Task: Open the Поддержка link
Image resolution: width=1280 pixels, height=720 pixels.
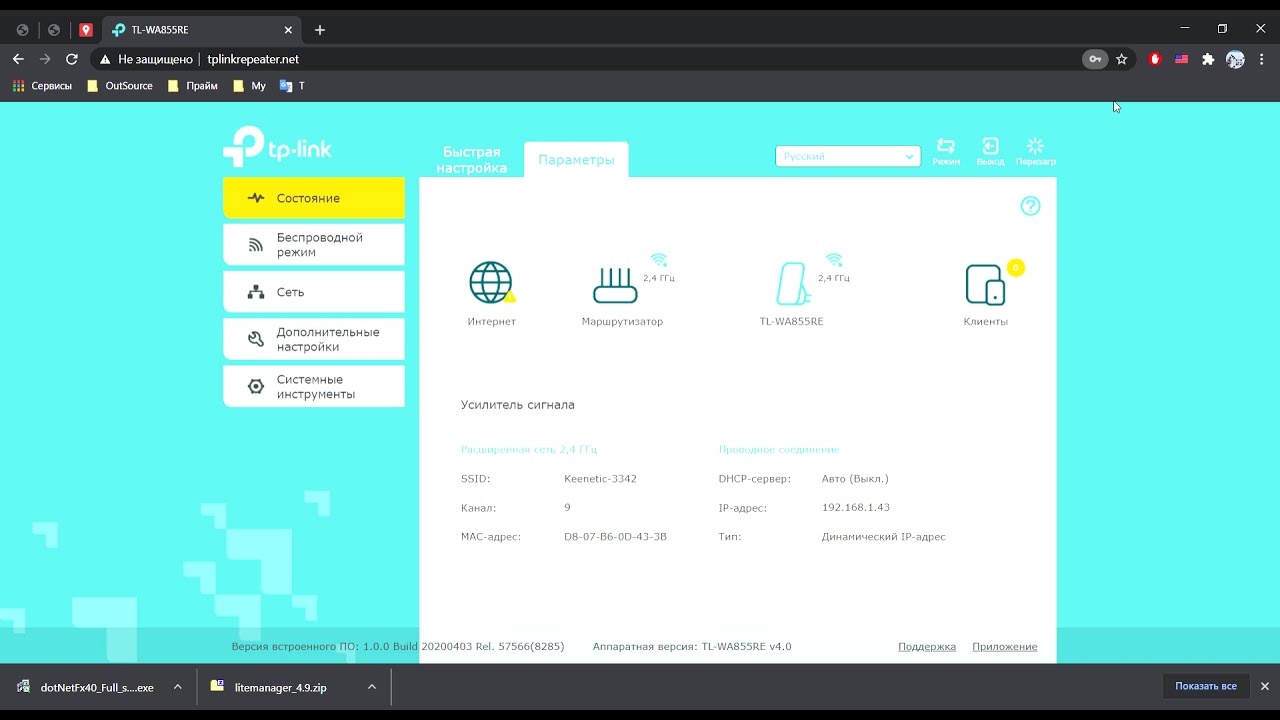Action: point(927,647)
